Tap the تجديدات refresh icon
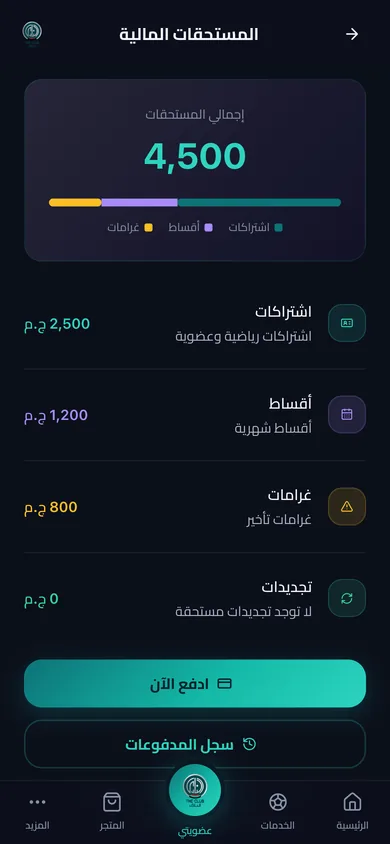 [347, 598]
